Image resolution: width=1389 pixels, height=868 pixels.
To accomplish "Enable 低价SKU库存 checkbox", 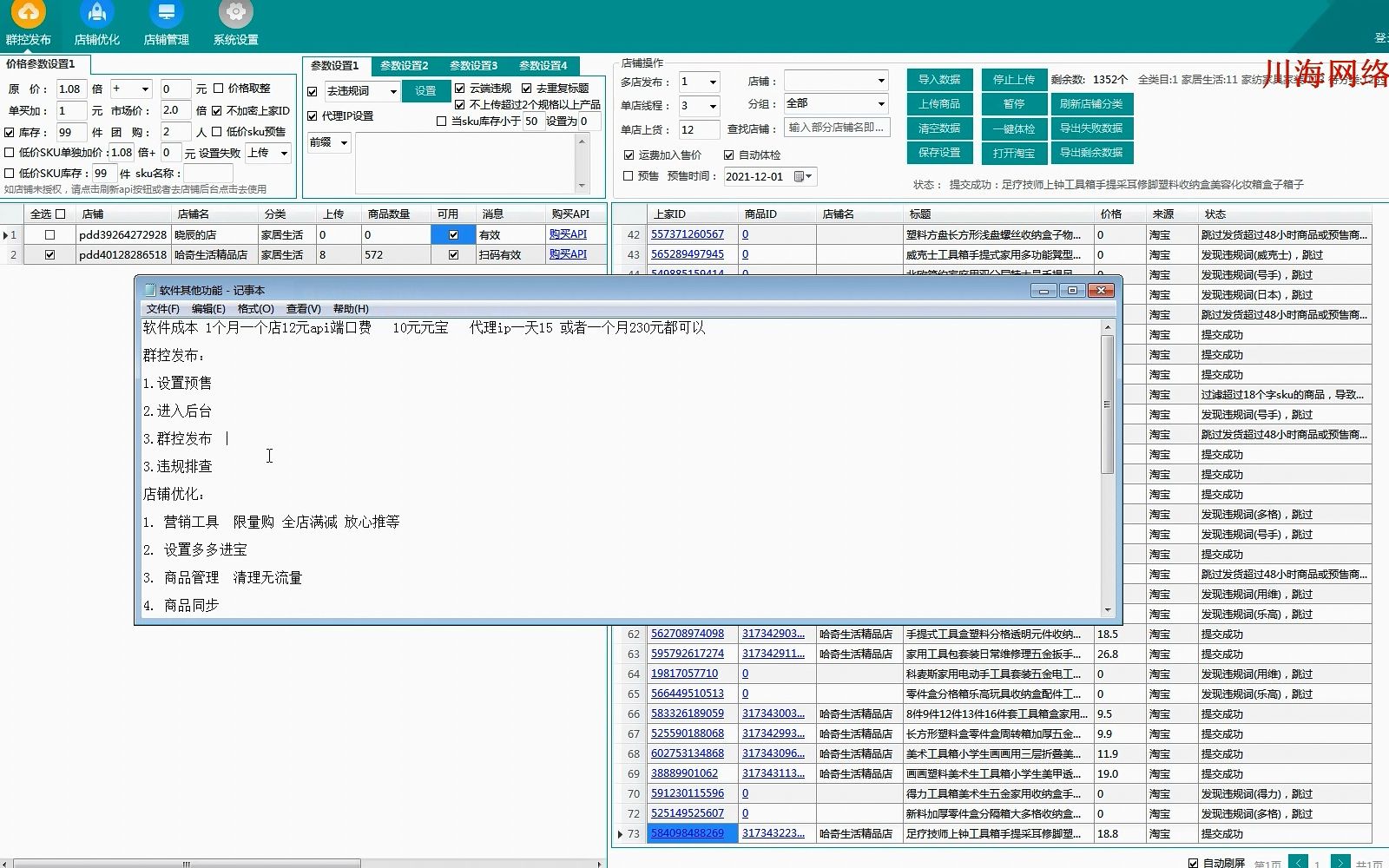I will point(10,173).
